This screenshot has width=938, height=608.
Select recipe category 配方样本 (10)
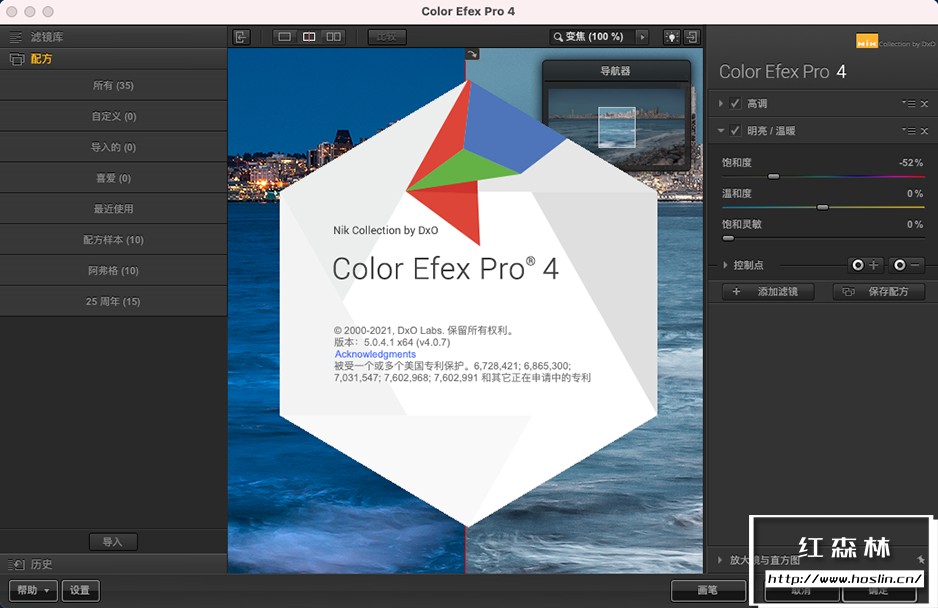[x=114, y=240]
